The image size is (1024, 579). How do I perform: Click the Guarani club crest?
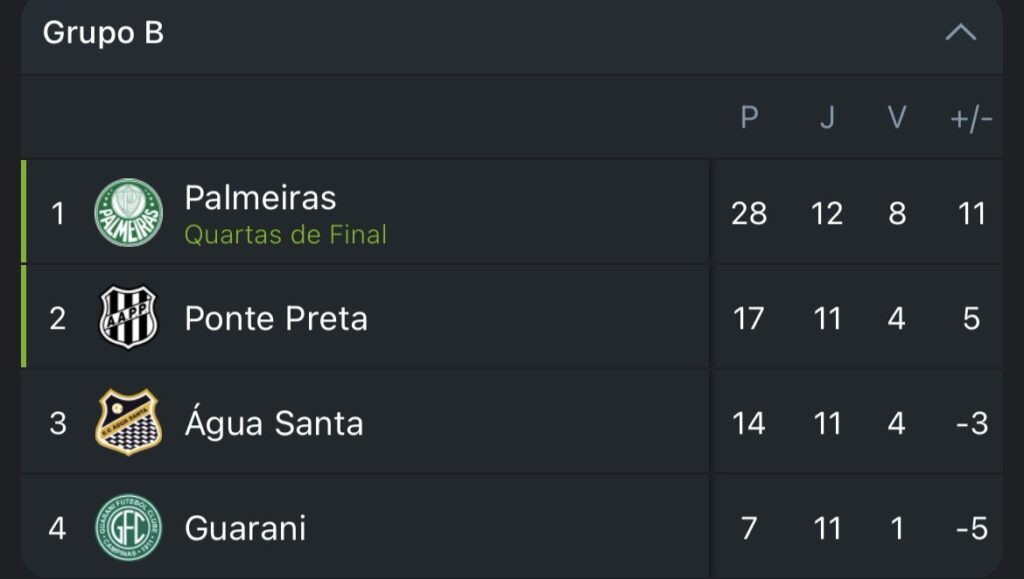pyautogui.click(x=128, y=527)
